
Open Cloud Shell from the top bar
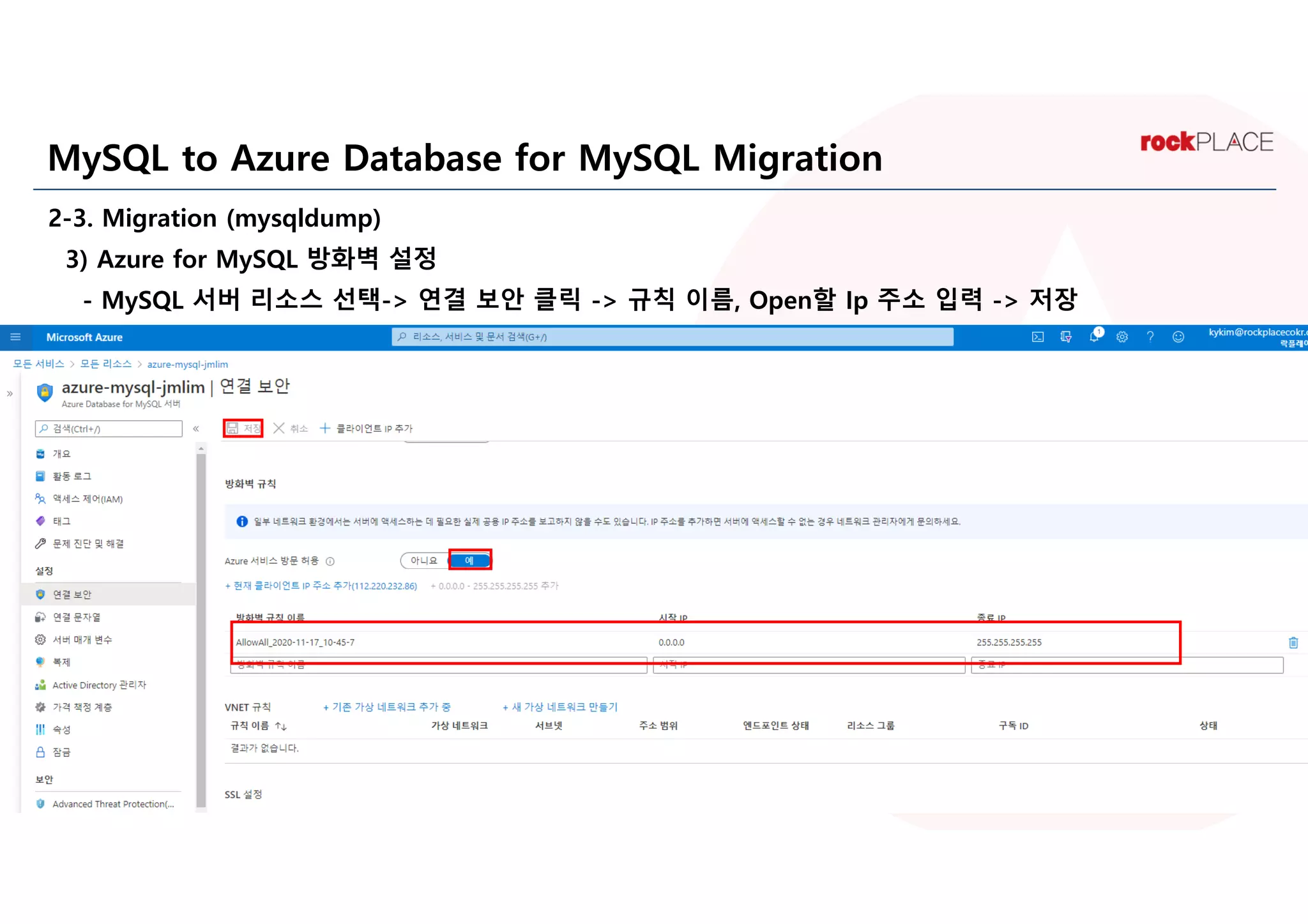click(x=1038, y=337)
